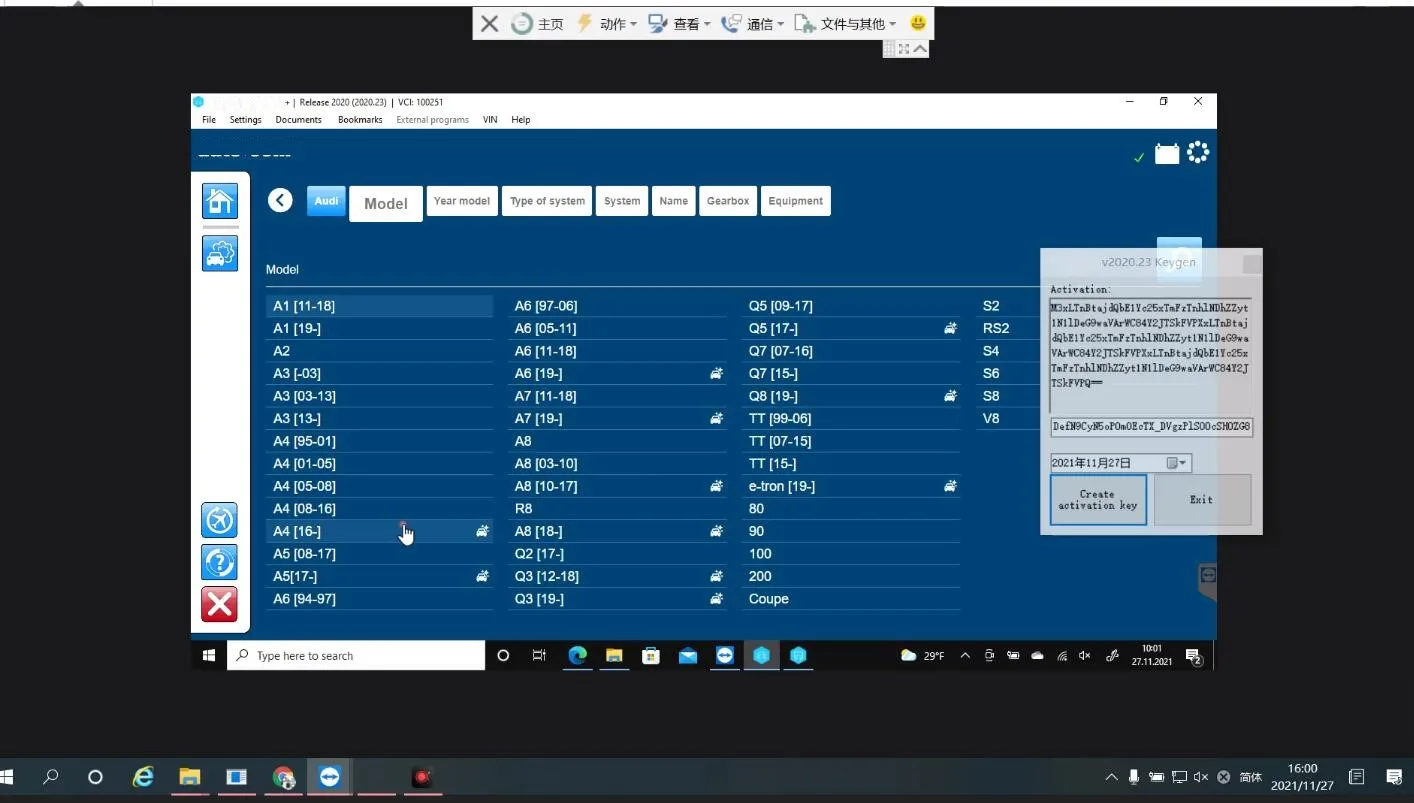This screenshot has height=803, width=1414.
Task: Open the Help menu
Action: click(x=520, y=120)
